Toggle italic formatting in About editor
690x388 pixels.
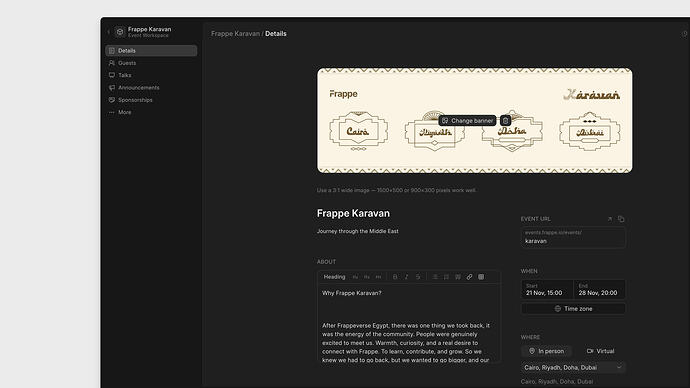coord(406,277)
